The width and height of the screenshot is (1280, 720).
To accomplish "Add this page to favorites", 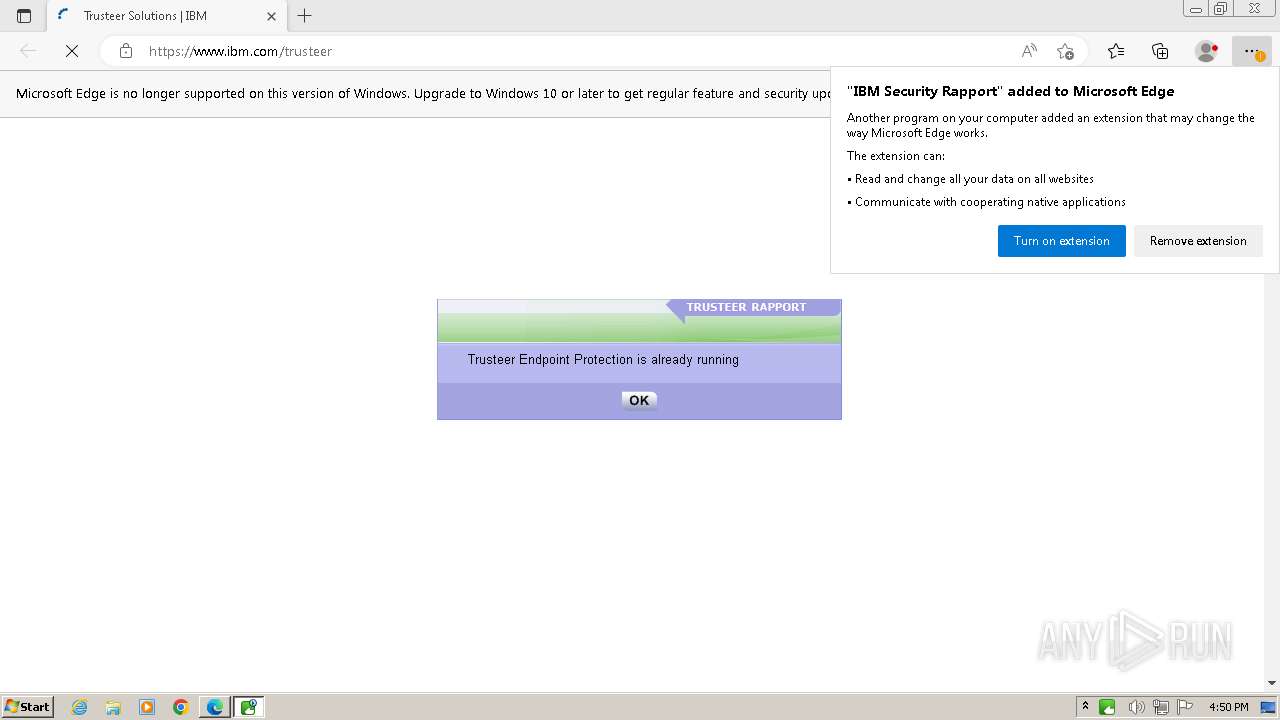I will pyautogui.click(x=1065, y=51).
